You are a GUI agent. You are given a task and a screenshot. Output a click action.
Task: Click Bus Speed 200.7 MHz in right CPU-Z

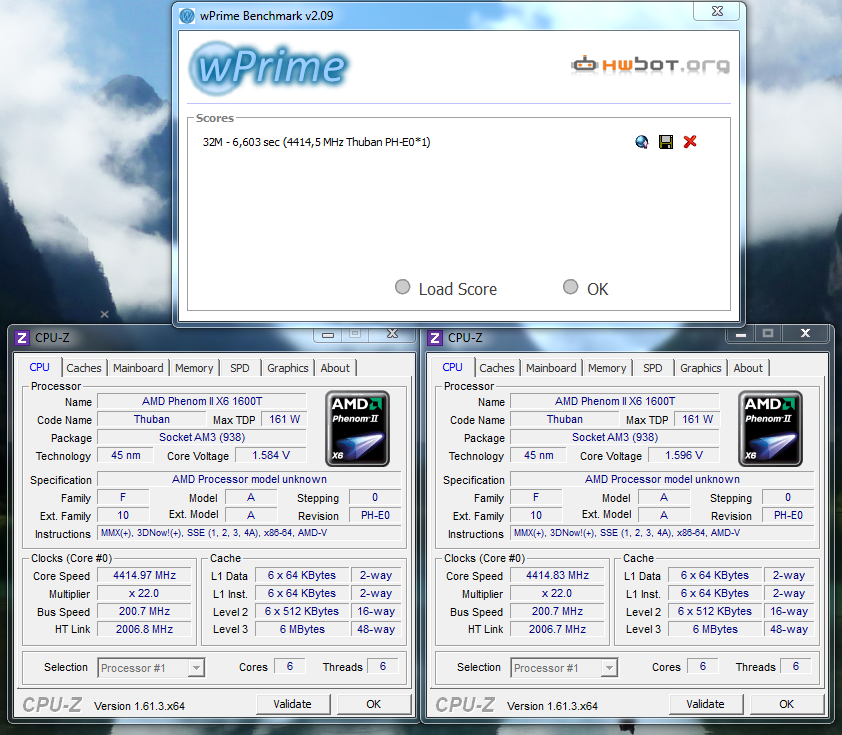[557, 612]
